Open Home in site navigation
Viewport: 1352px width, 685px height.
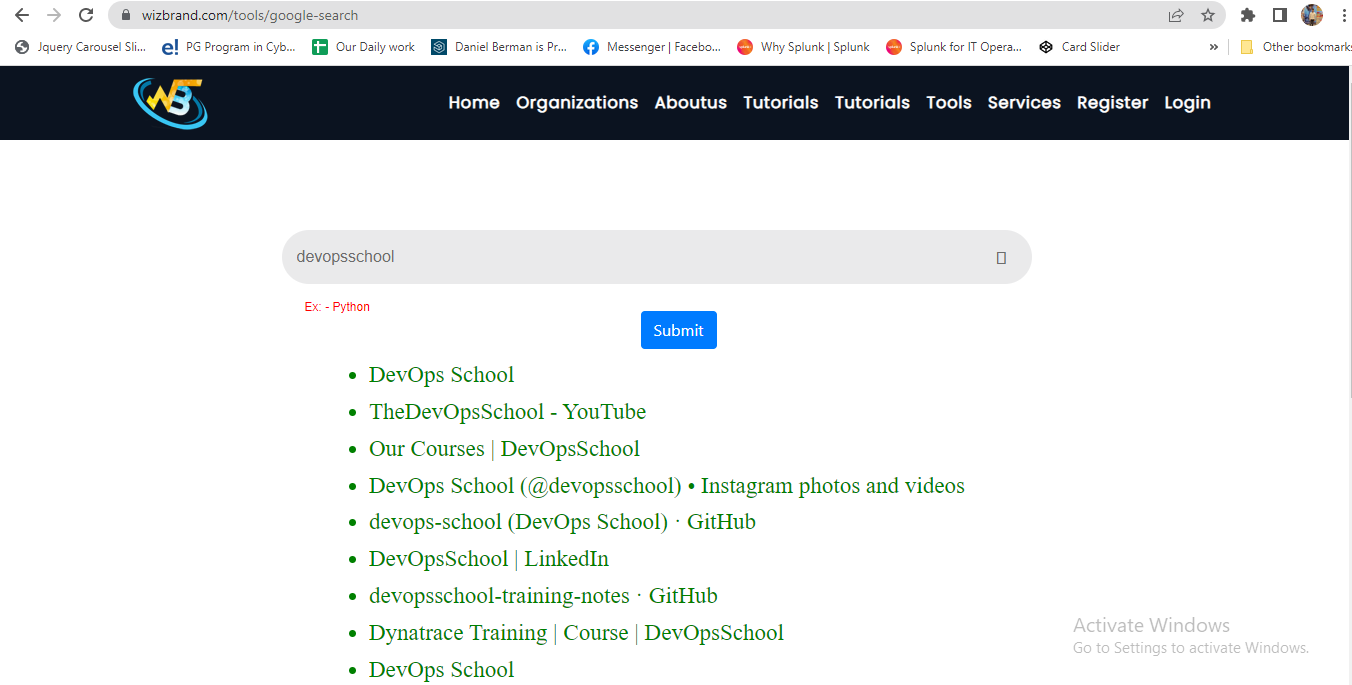click(474, 102)
